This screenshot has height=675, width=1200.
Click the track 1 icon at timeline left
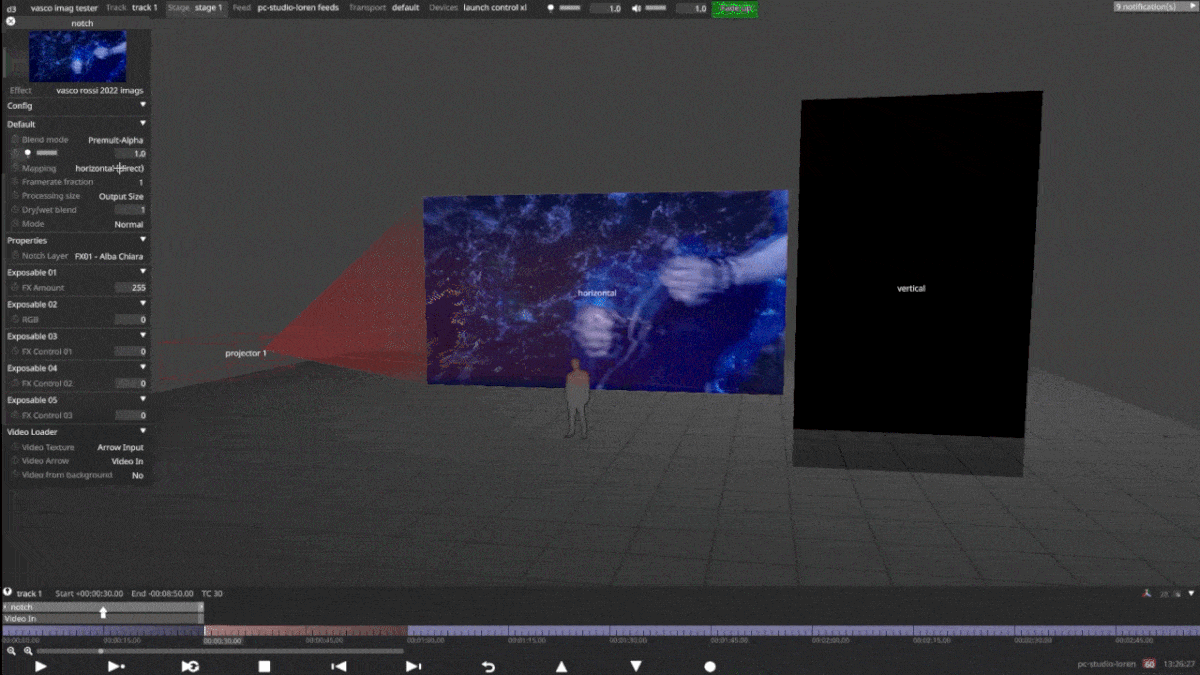tap(8, 593)
